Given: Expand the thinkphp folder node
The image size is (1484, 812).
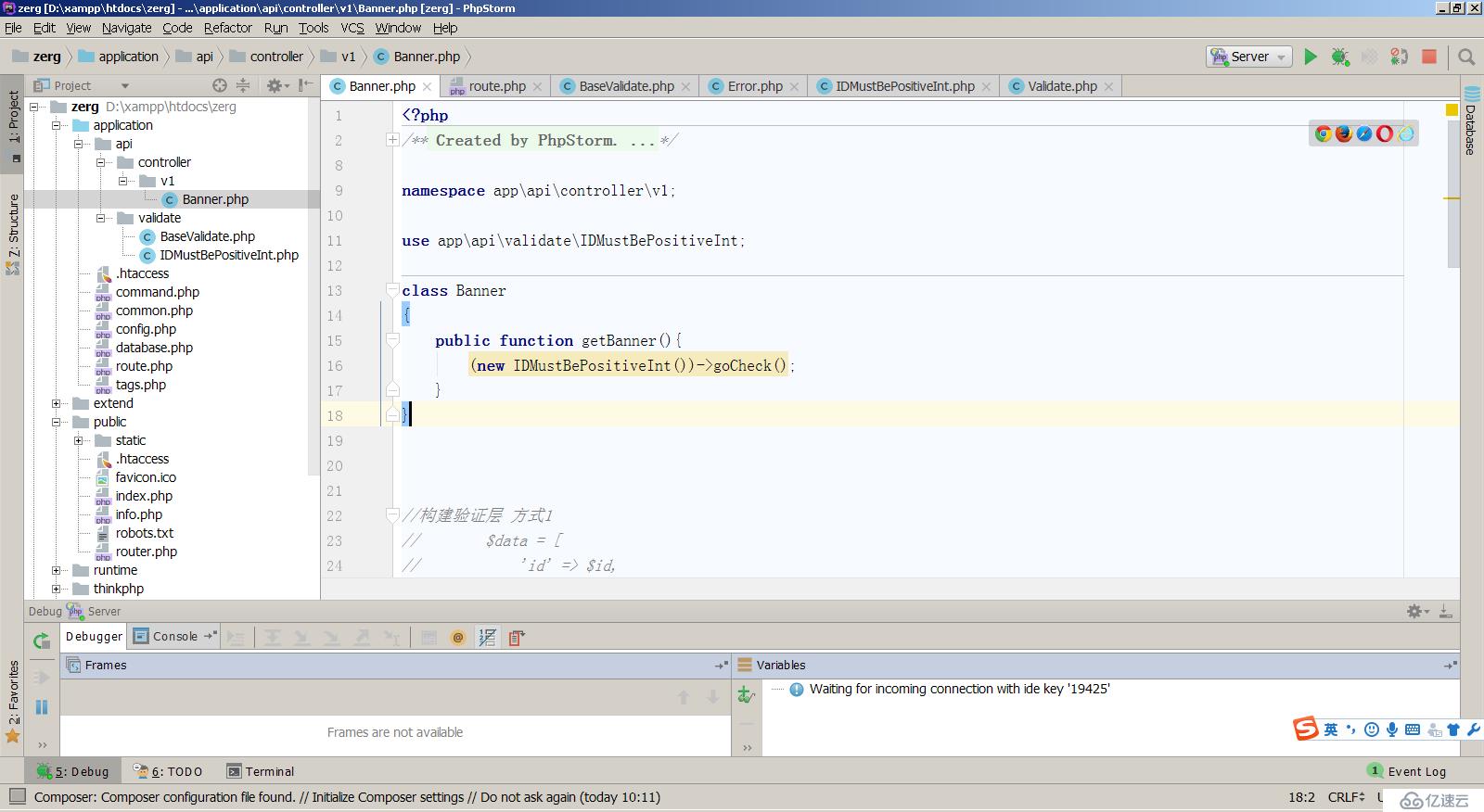Looking at the screenshot, I should tap(57, 589).
